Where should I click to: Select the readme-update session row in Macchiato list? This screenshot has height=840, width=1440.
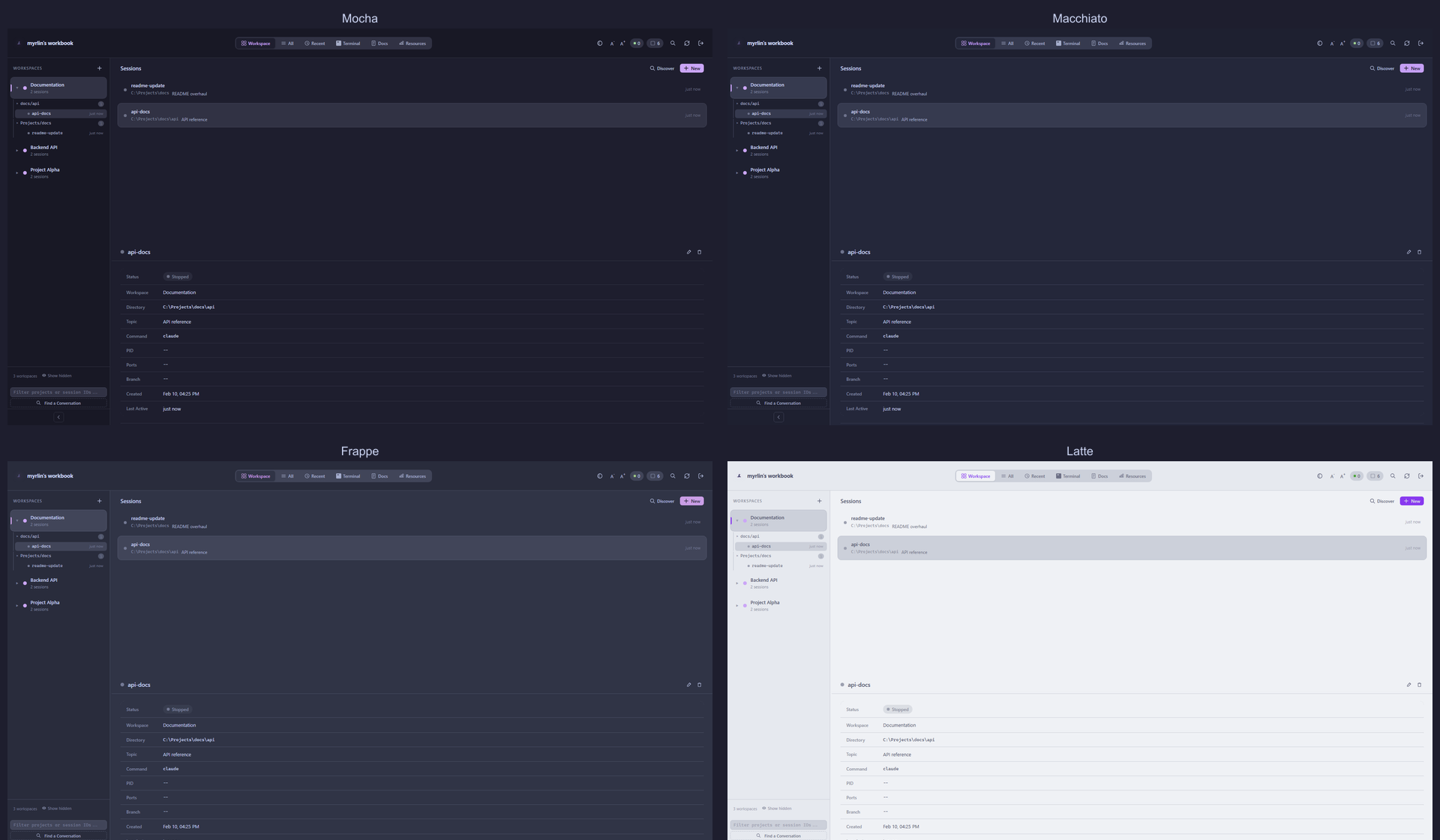point(1132,89)
